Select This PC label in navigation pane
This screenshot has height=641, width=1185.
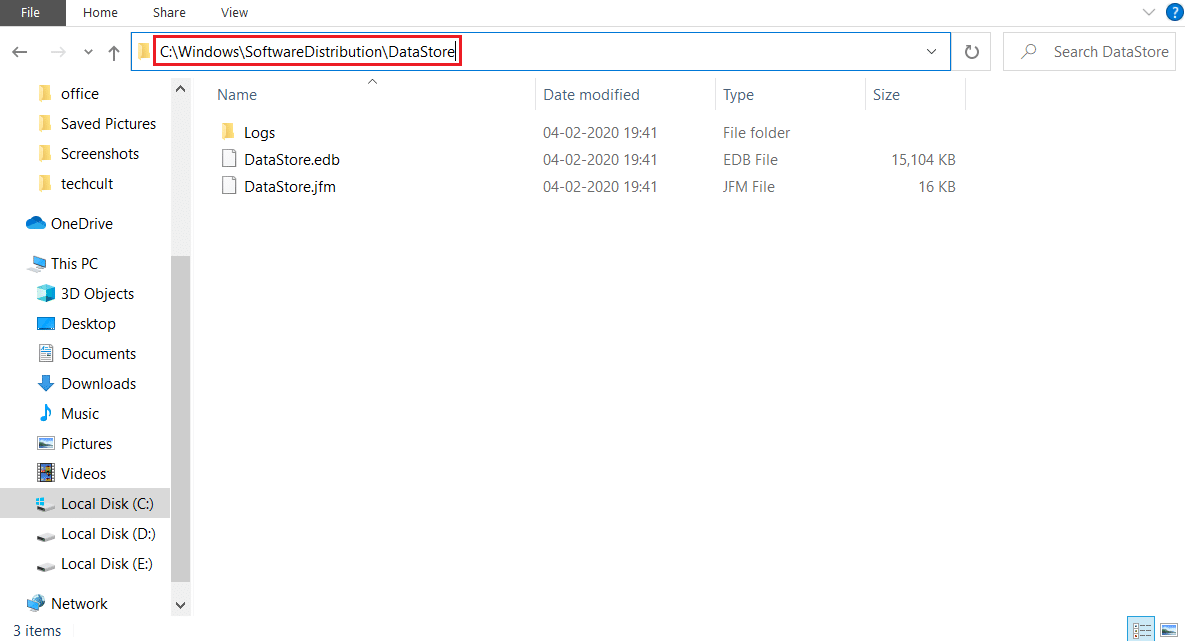(74, 264)
